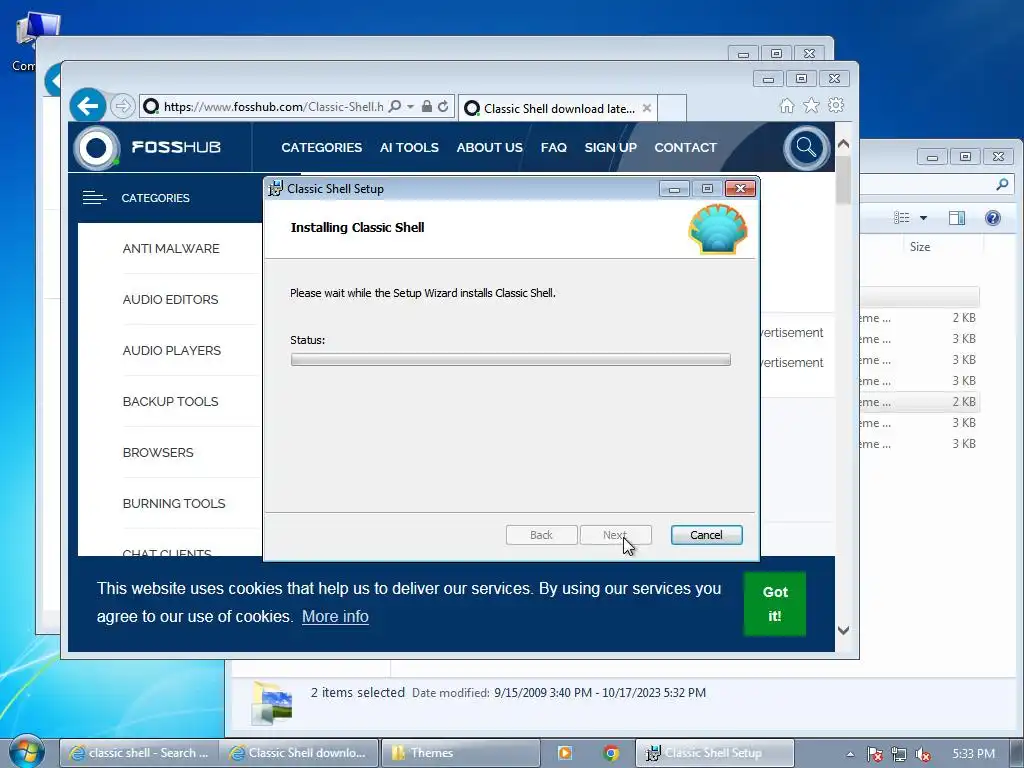Screen dimensions: 1024x768
Task: Click the browser scrollbar down arrow
Action: [x=843, y=630]
